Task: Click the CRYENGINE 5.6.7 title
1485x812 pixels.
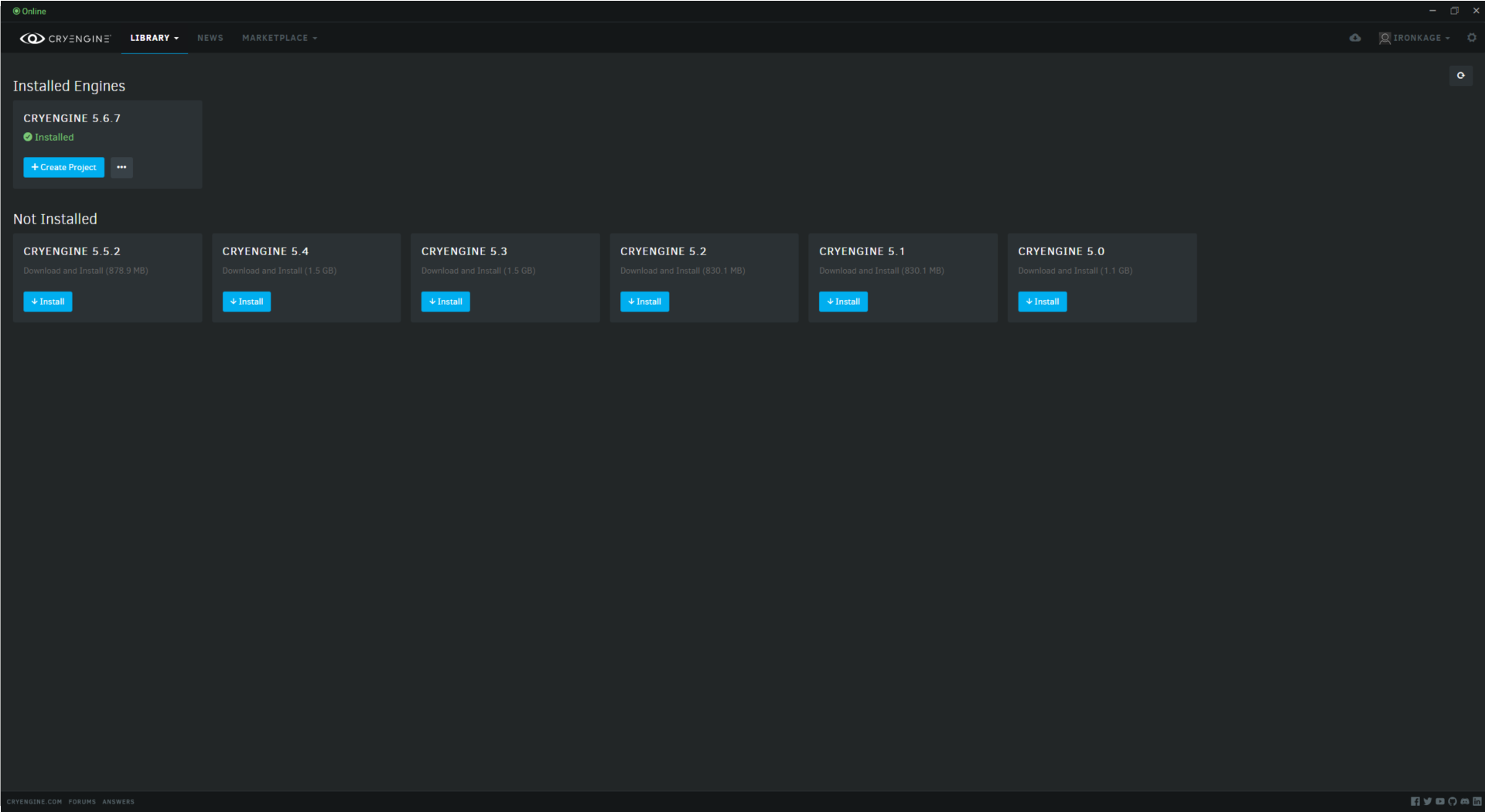Action: pyautogui.click(x=72, y=118)
